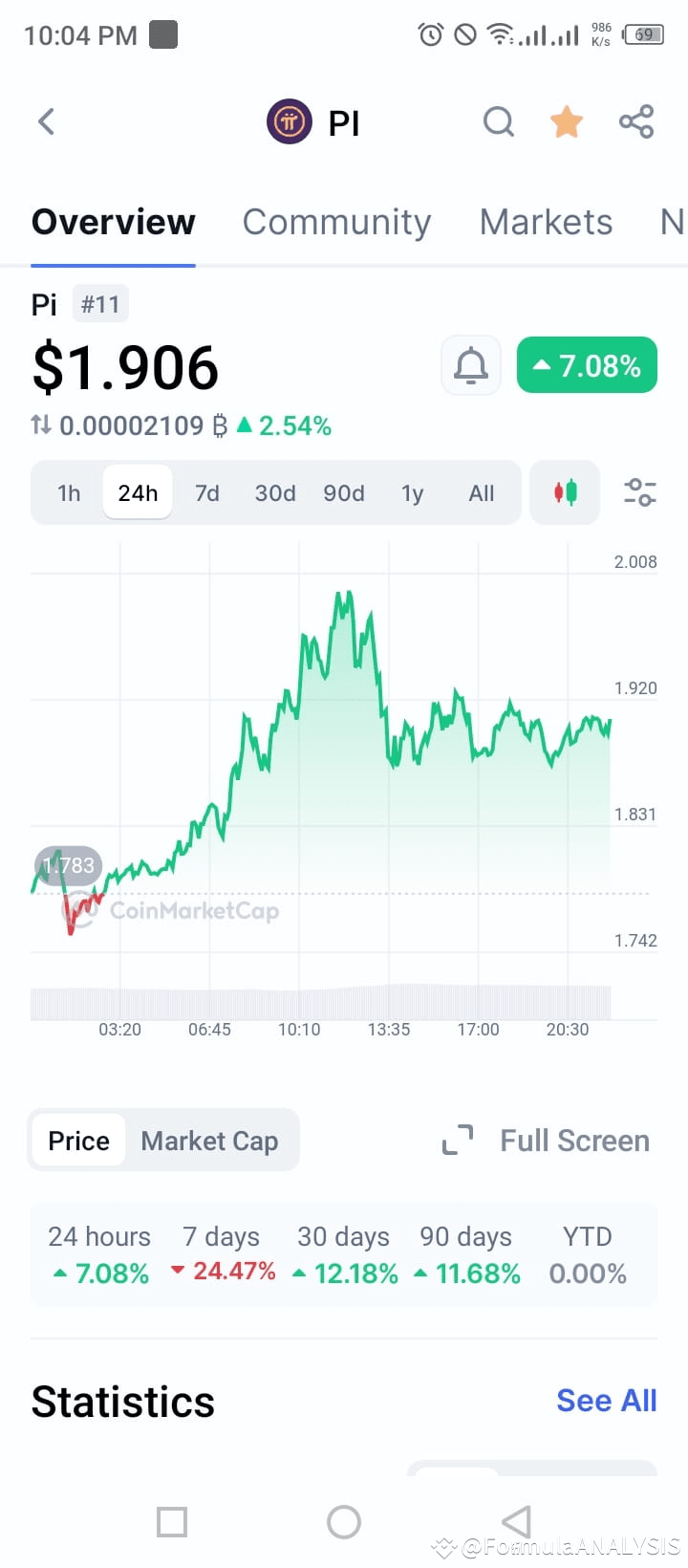This screenshot has height=1568, width=688.
Task: Tap the share icon
Action: [x=636, y=121]
